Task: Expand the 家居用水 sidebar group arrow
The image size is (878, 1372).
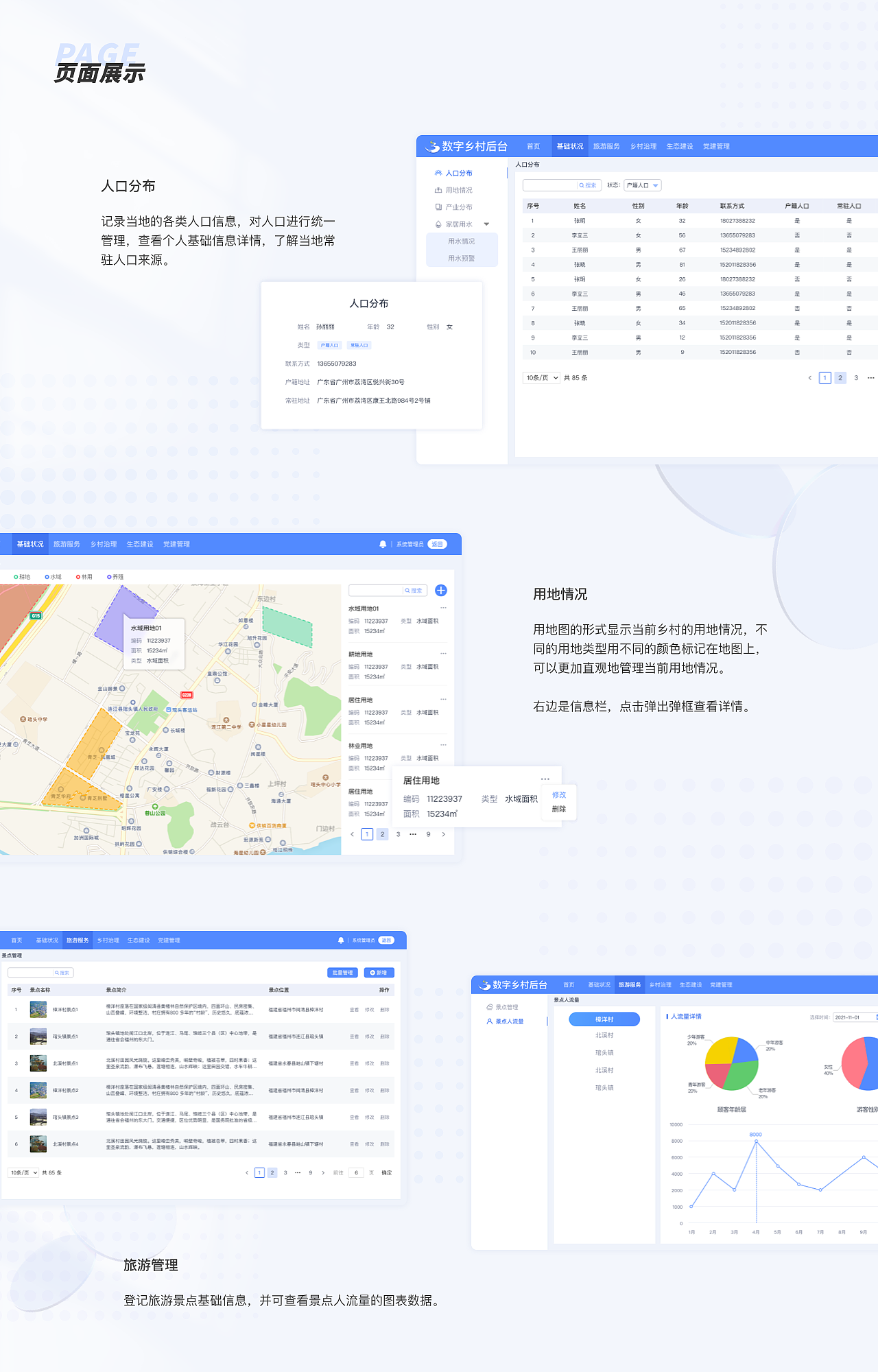Action: tap(486, 224)
